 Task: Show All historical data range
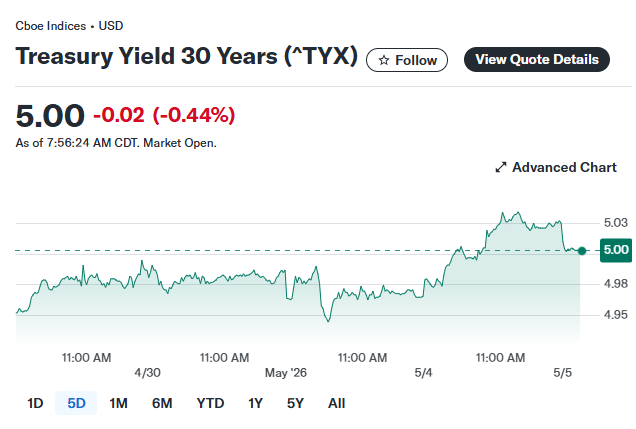click(336, 403)
